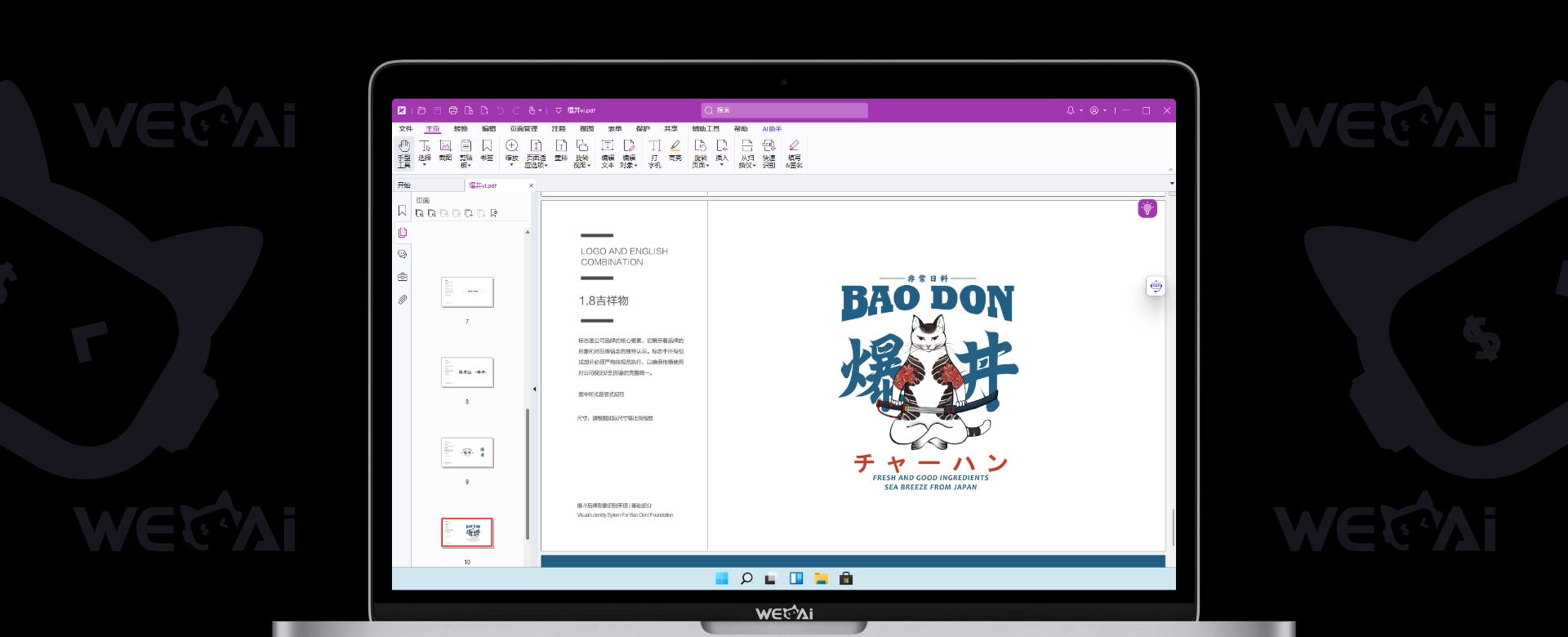Select the page 9 thumbnail
This screenshot has width=1568, height=637.
pos(467,452)
